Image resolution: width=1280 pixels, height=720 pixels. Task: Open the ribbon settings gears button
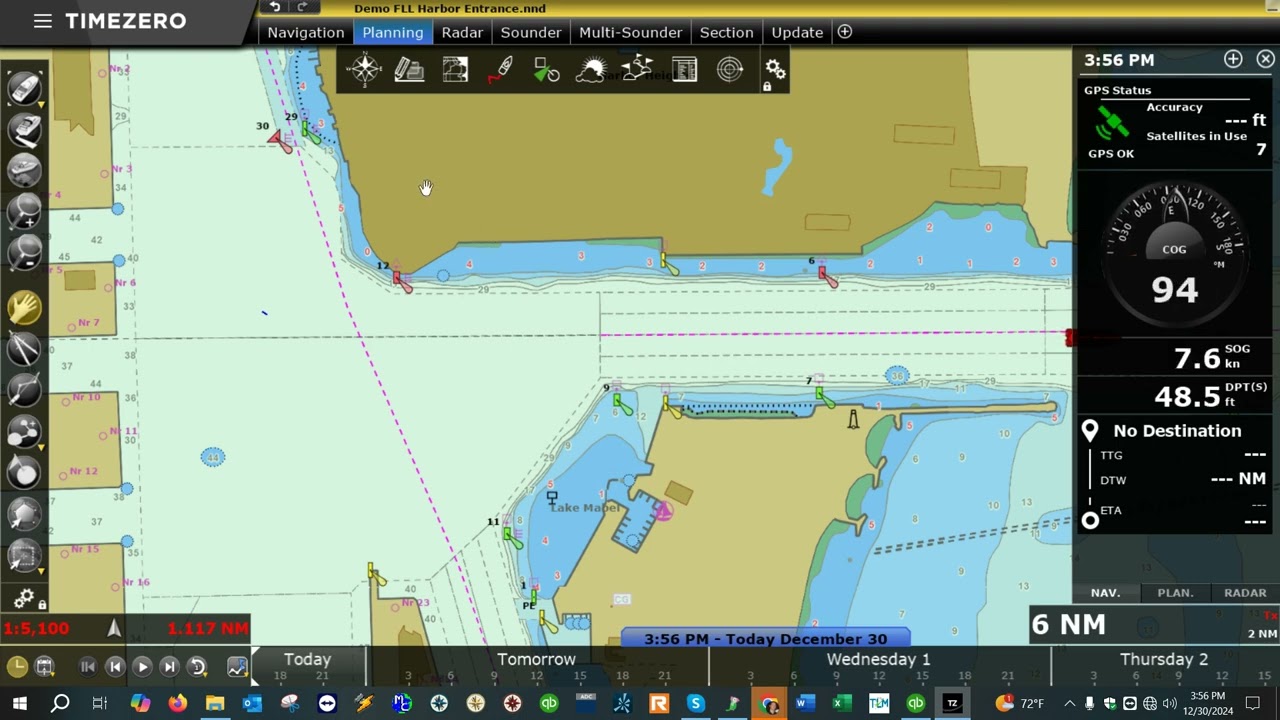point(775,69)
